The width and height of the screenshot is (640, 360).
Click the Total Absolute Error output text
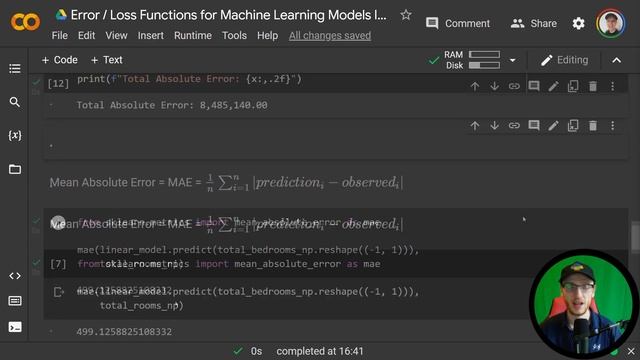click(172, 105)
